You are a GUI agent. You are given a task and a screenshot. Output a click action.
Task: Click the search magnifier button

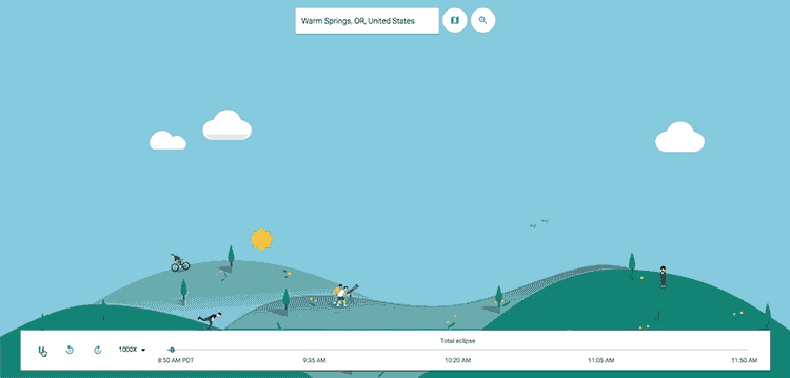(483, 20)
